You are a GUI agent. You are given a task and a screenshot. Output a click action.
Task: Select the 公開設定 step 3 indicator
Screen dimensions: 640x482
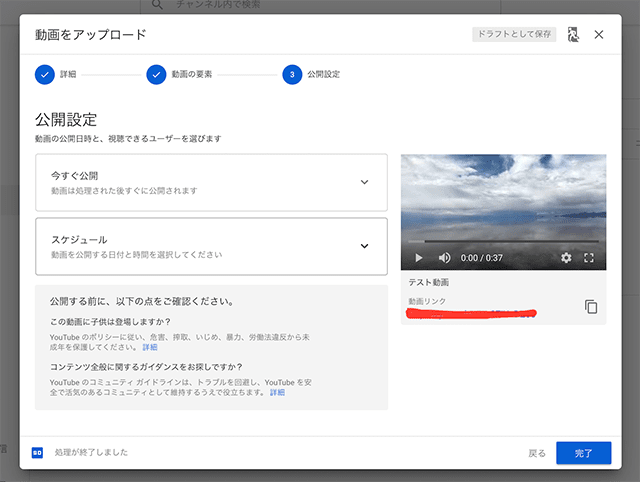click(x=292, y=74)
